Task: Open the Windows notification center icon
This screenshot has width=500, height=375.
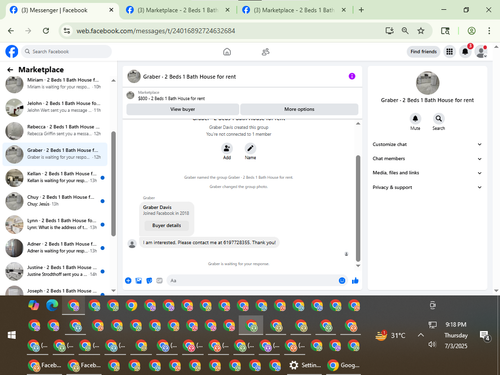Action: pos(484,335)
